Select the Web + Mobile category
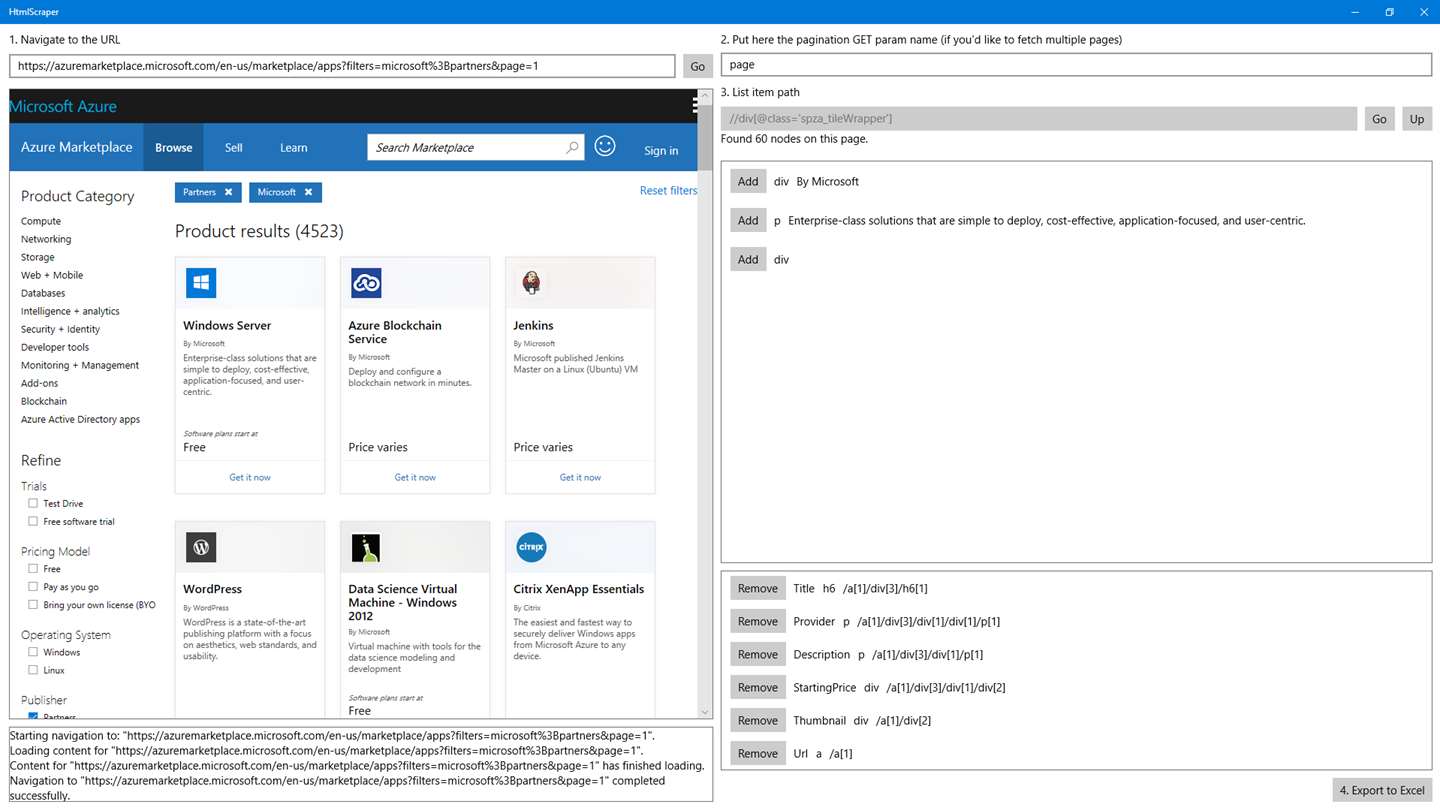Image resolution: width=1440 pixels, height=809 pixels. (x=52, y=275)
